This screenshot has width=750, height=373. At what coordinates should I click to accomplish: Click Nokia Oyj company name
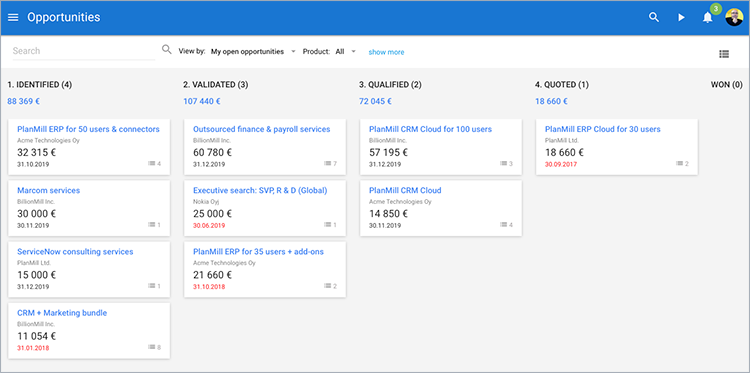pos(206,202)
